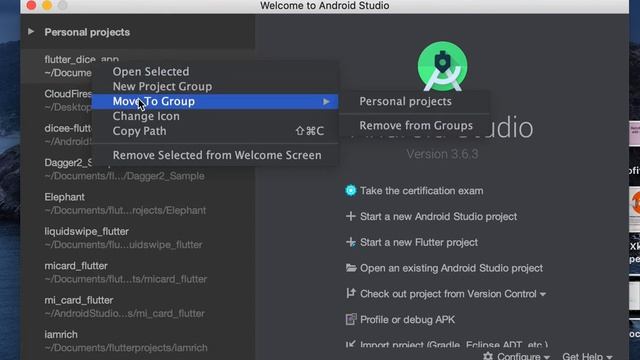Click plus icon for new Flutter project
640x360 pixels.
tap(351, 242)
